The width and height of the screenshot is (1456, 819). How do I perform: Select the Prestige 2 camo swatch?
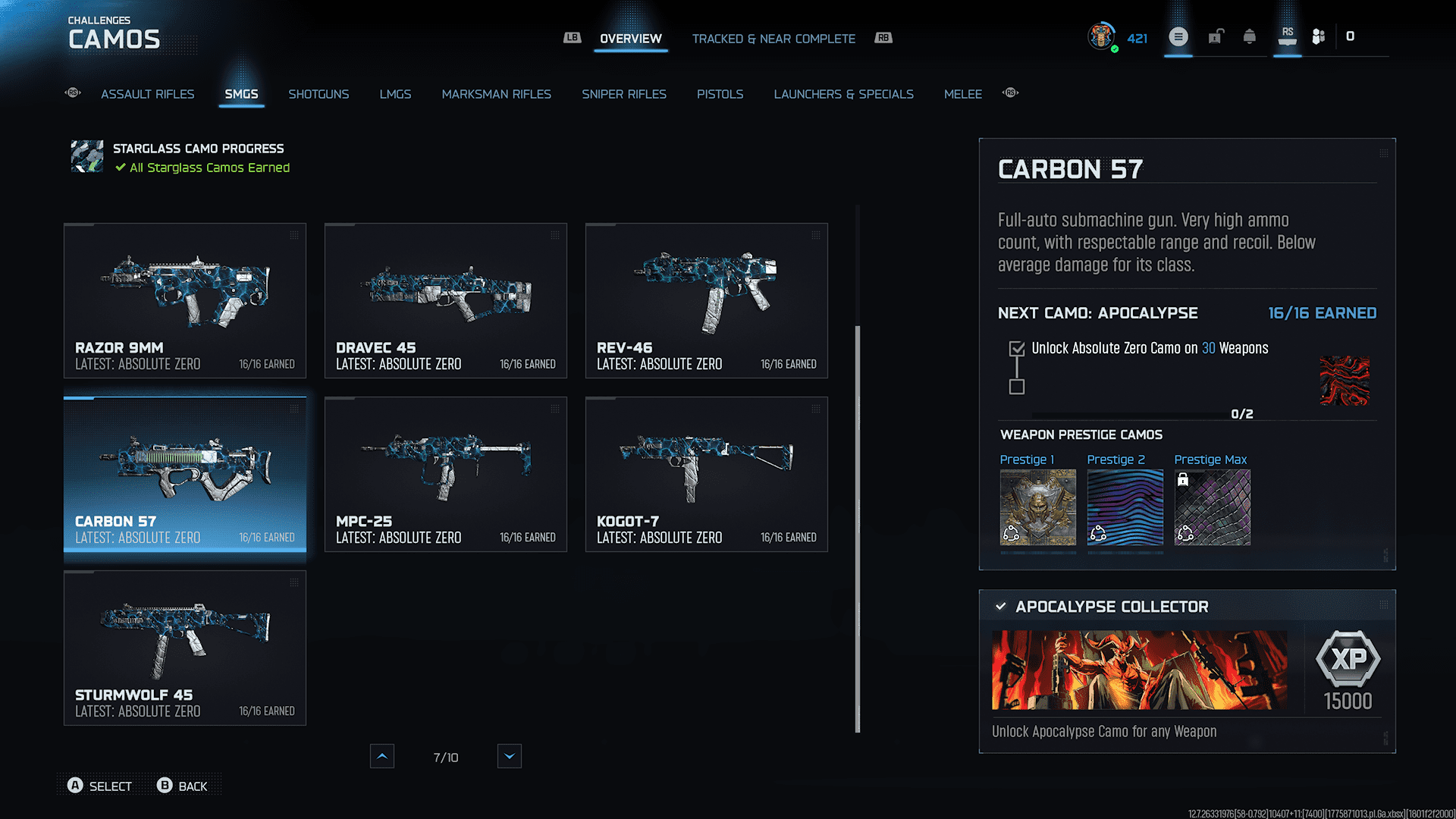coord(1125,507)
